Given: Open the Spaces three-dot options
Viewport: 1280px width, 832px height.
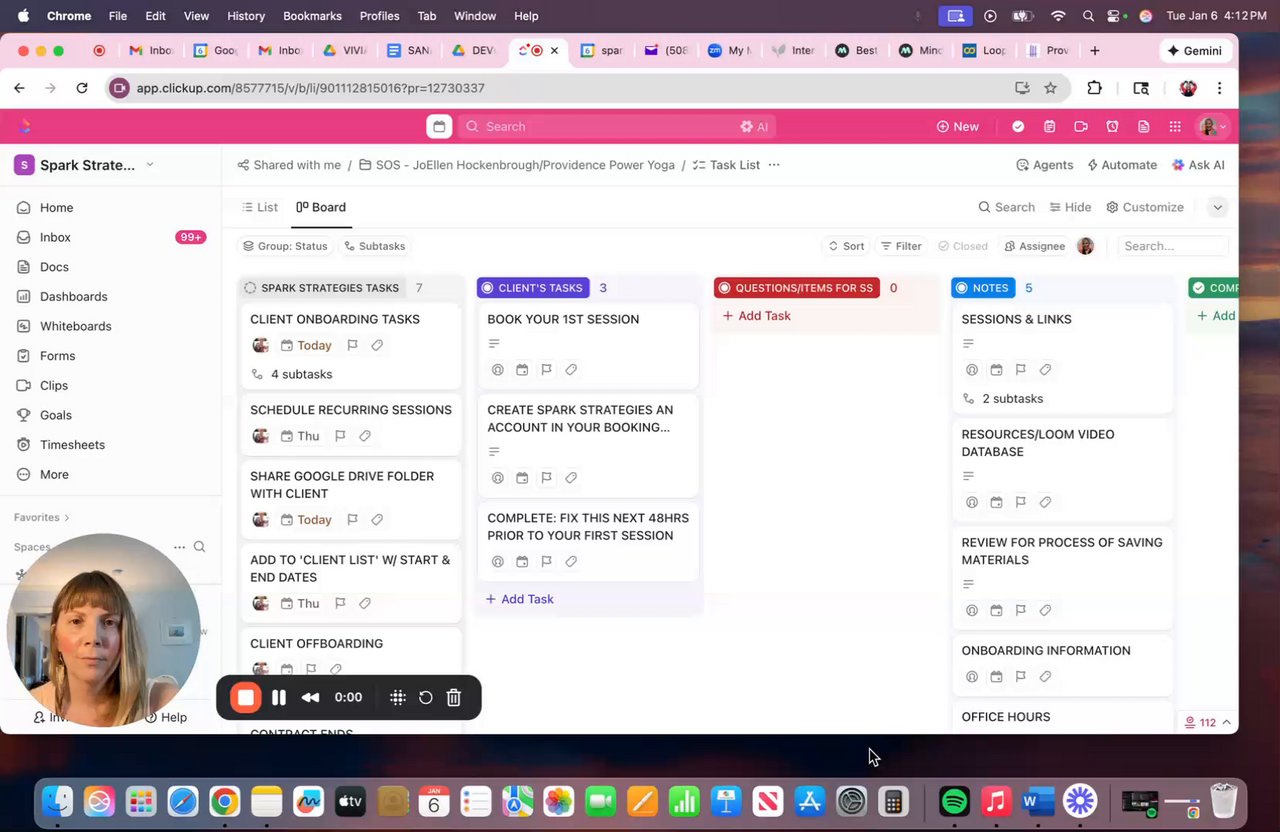Looking at the screenshot, I should pyautogui.click(x=179, y=547).
